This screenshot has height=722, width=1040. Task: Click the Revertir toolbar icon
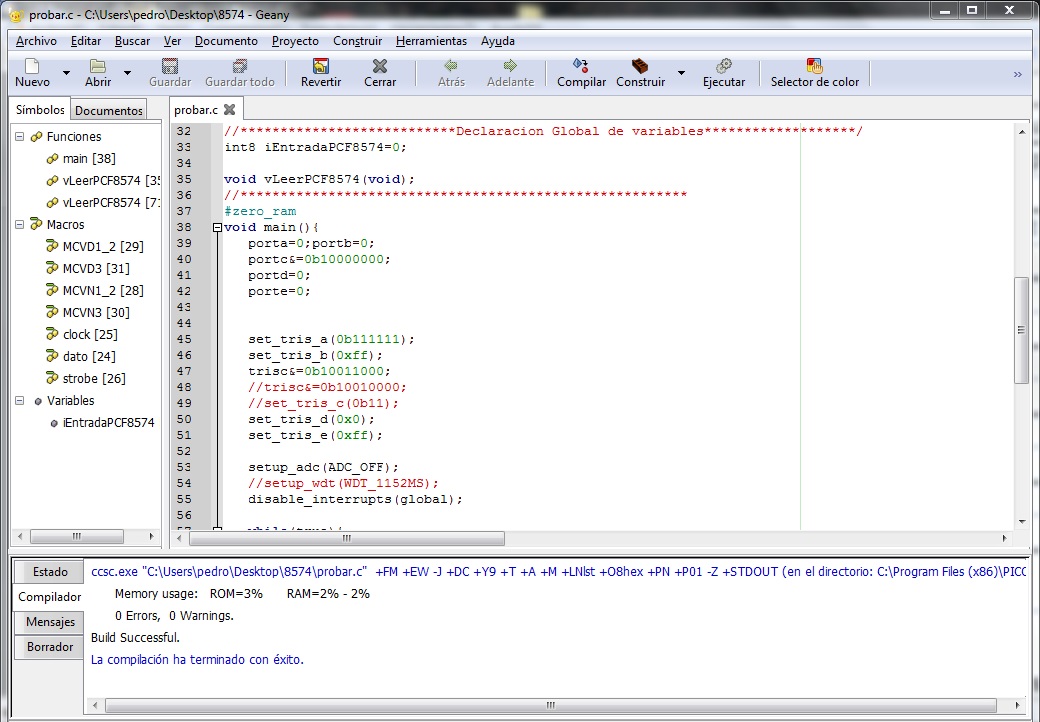(x=320, y=66)
